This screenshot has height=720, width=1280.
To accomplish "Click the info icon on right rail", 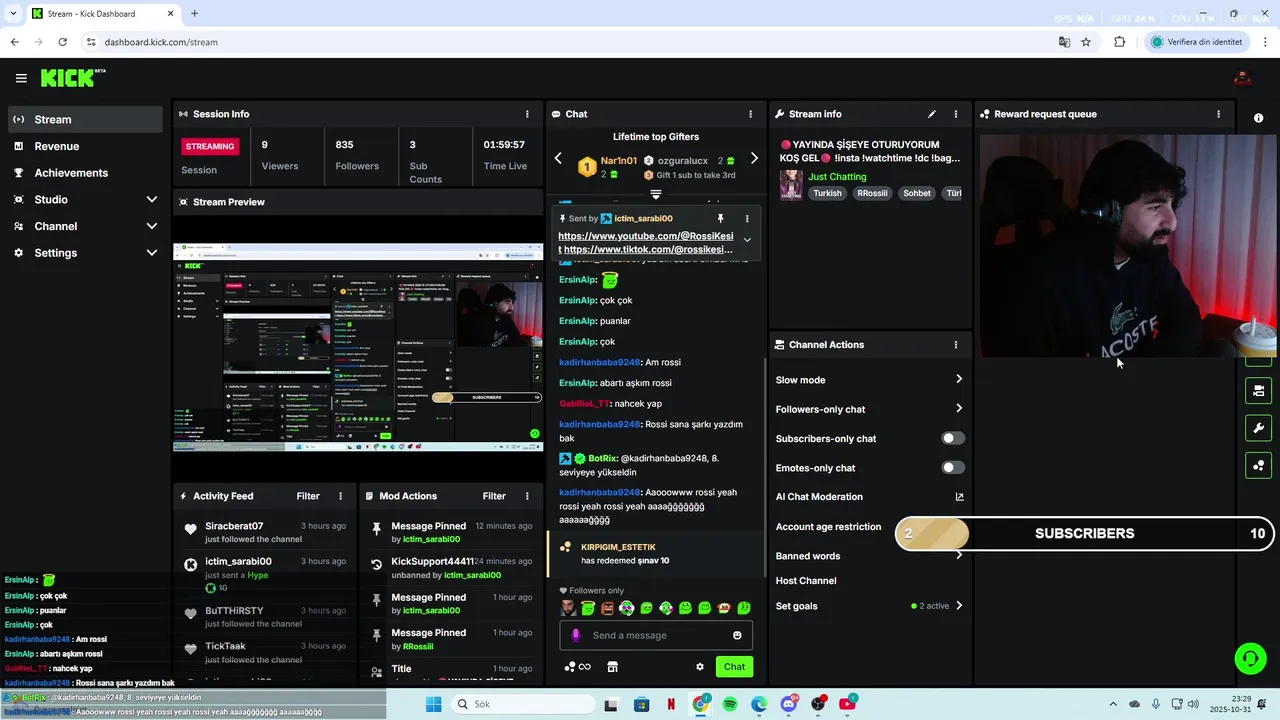I will 1258,118.
